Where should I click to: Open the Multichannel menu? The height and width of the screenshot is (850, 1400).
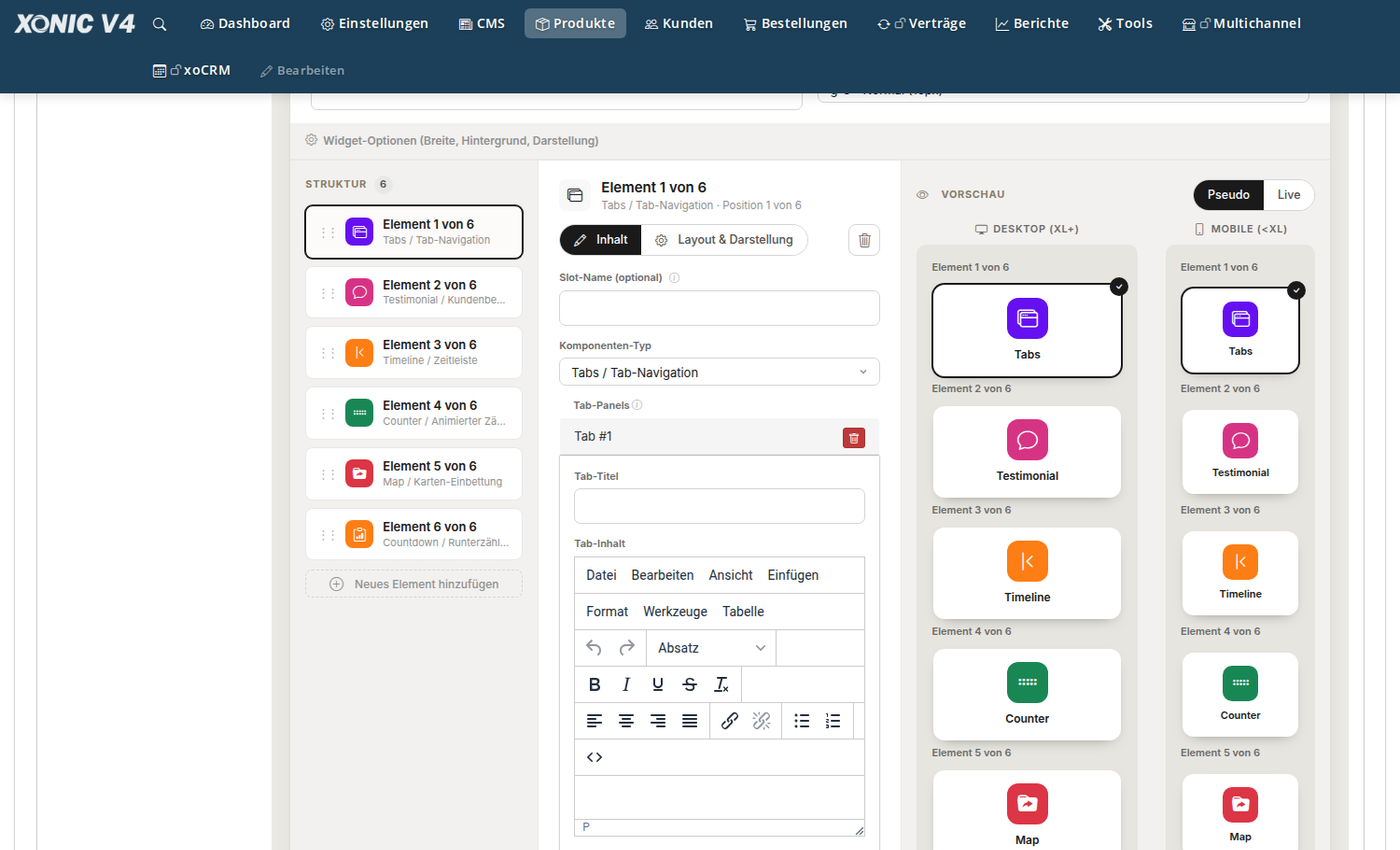coord(1241,23)
